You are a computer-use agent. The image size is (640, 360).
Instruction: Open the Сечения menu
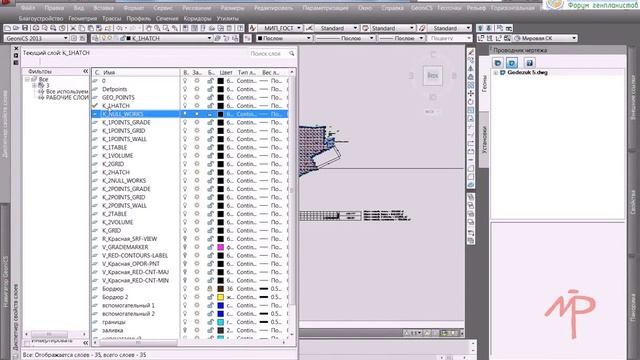167,19
